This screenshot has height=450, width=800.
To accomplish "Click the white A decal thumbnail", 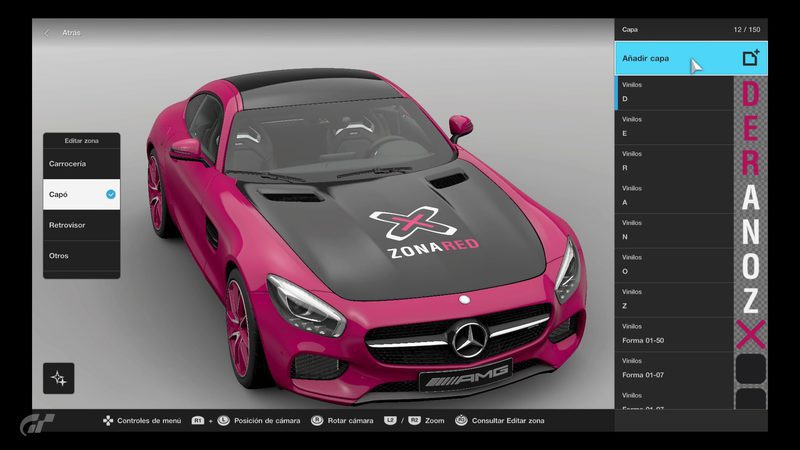I will (751, 196).
